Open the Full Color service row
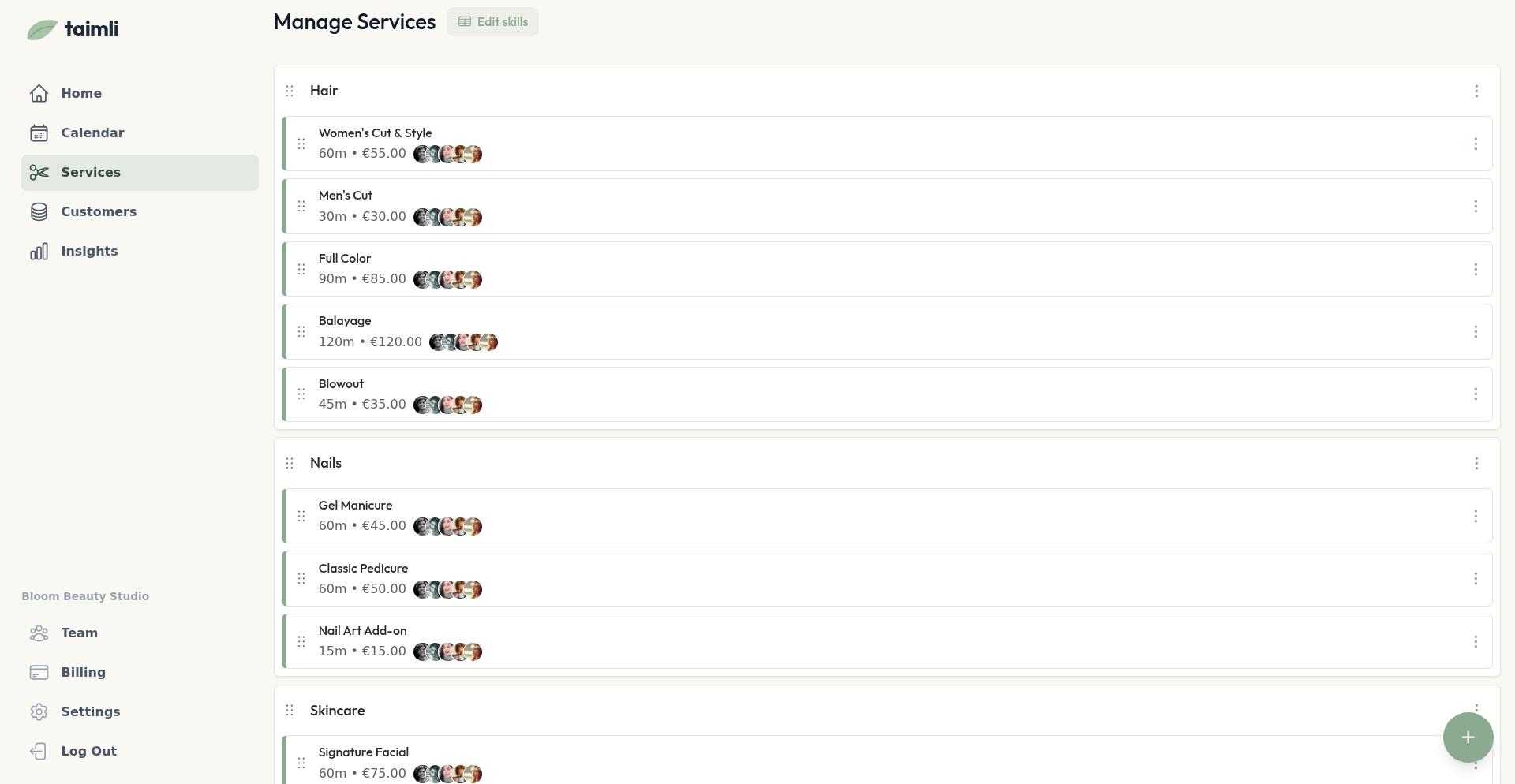 [x=345, y=259]
